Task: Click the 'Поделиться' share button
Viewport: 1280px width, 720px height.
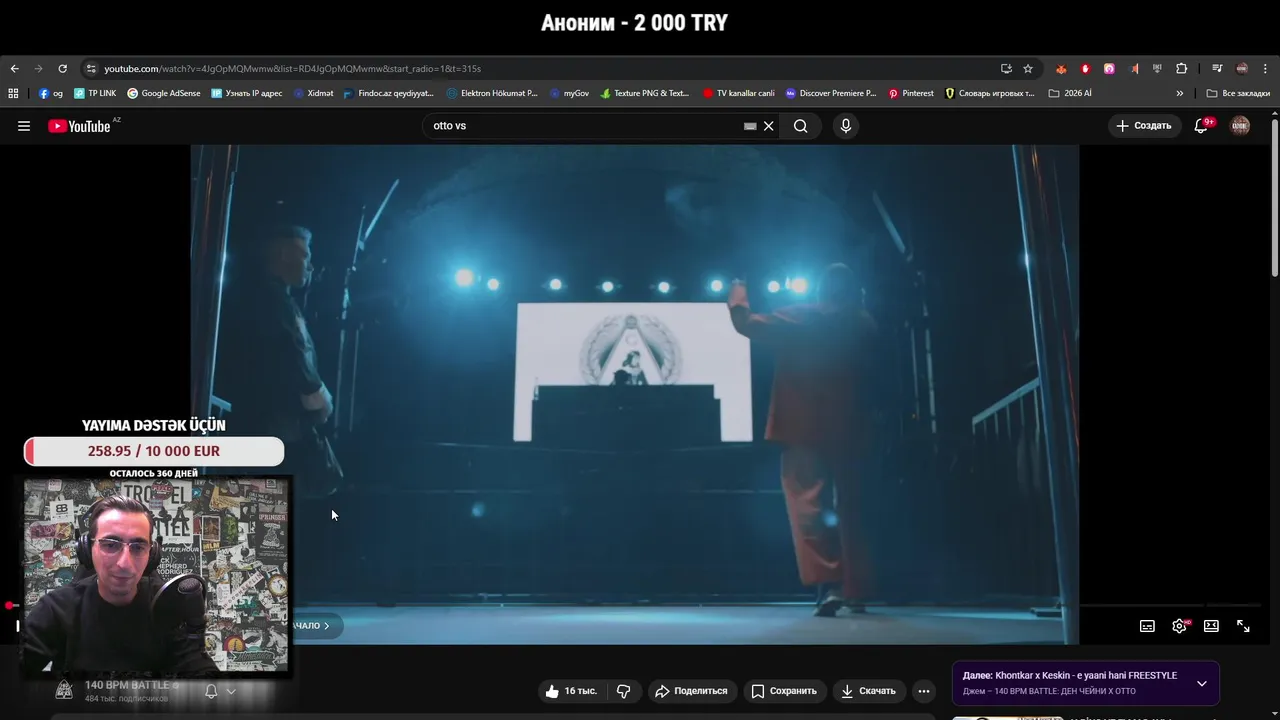Action: 691,691
